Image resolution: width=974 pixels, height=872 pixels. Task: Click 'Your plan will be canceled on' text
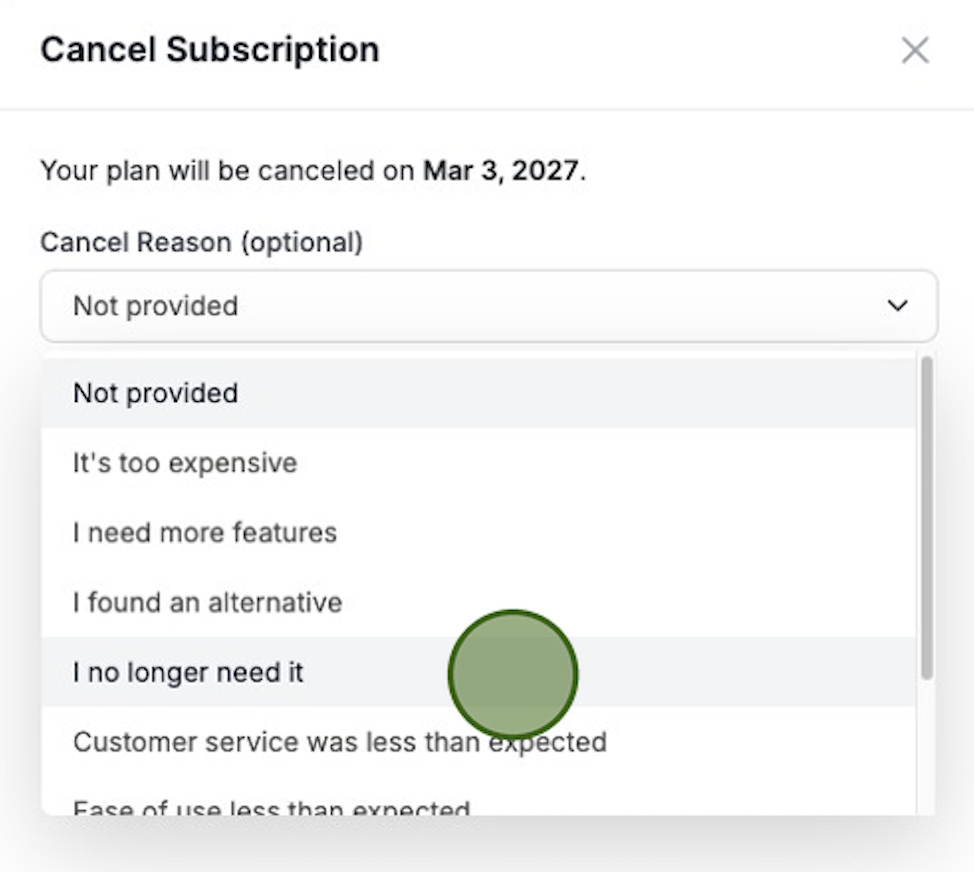[x=226, y=170]
